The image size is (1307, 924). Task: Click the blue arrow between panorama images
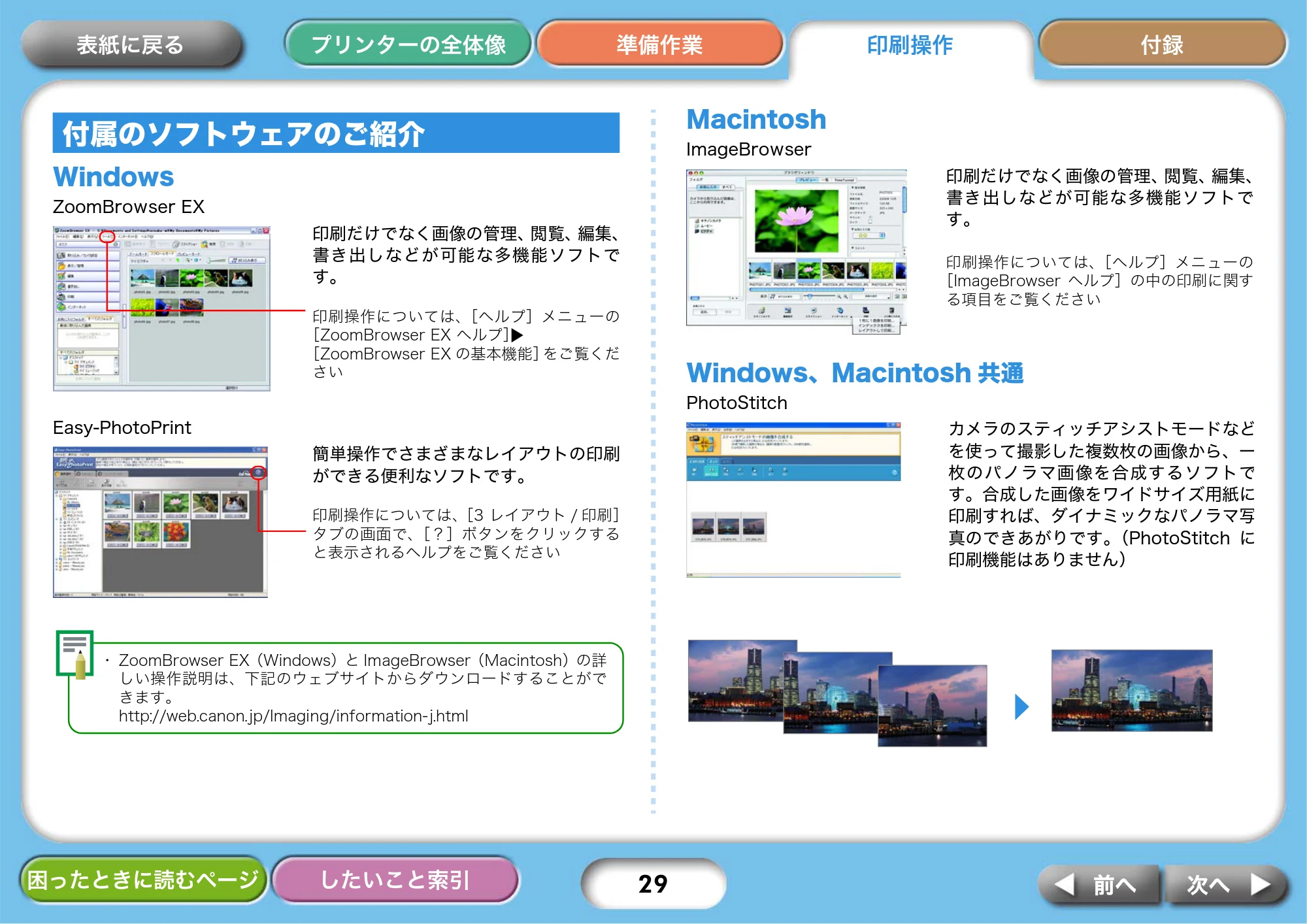pos(1022,706)
